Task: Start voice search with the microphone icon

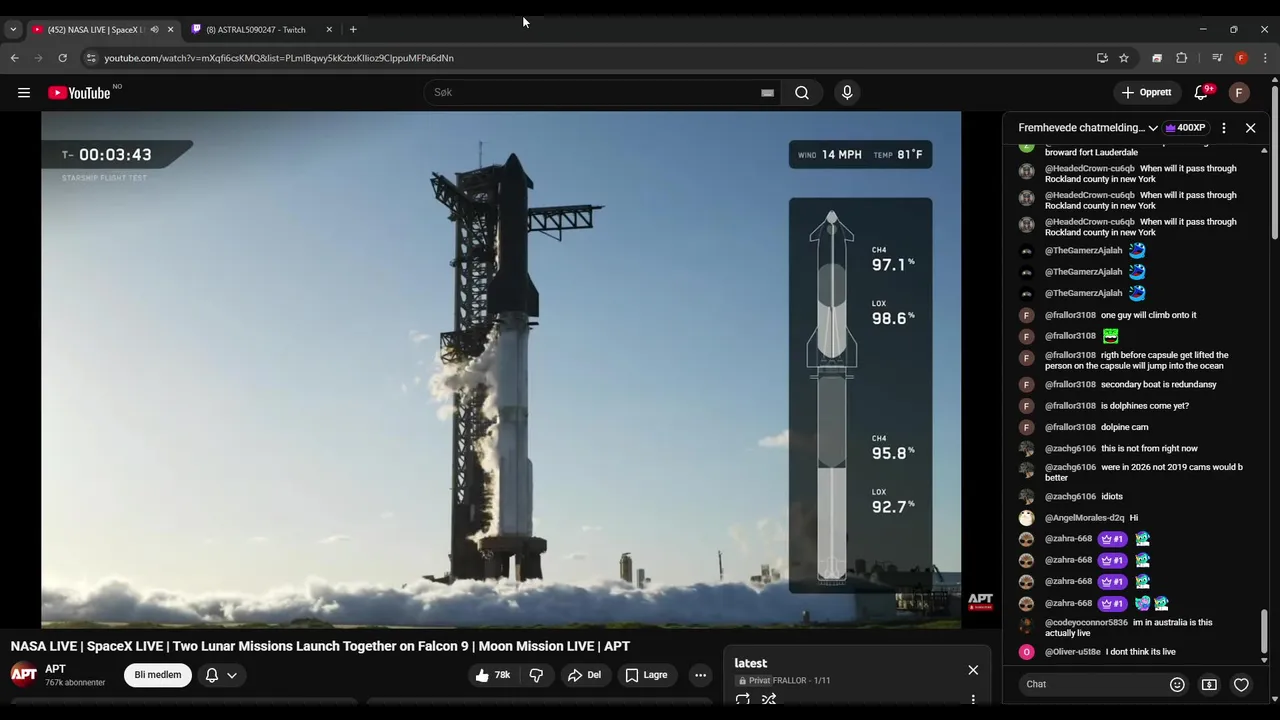Action: pyautogui.click(x=847, y=93)
